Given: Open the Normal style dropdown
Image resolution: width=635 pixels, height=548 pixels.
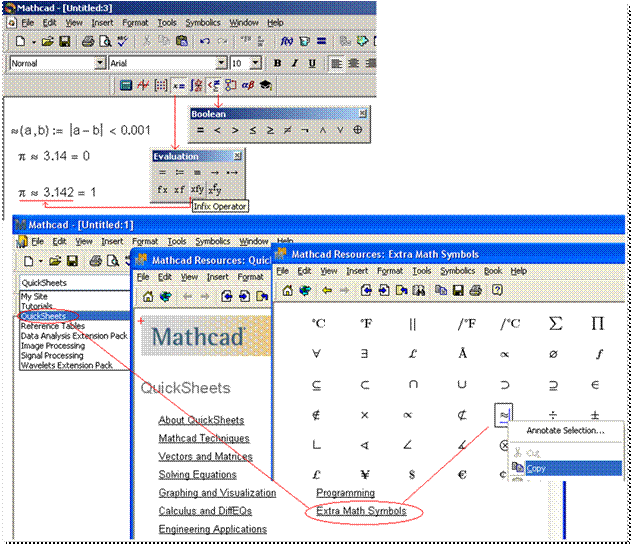Looking at the screenshot, I should tap(100, 63).
